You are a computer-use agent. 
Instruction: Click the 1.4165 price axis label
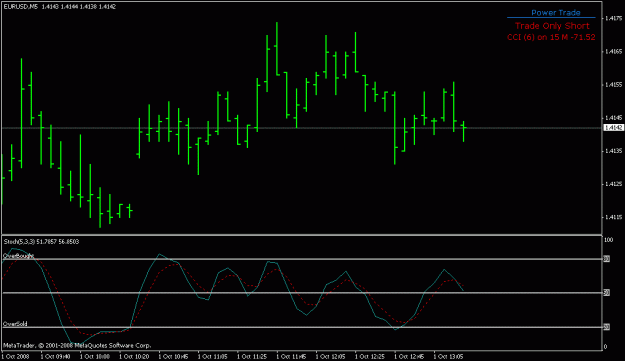tap(613, 51)
